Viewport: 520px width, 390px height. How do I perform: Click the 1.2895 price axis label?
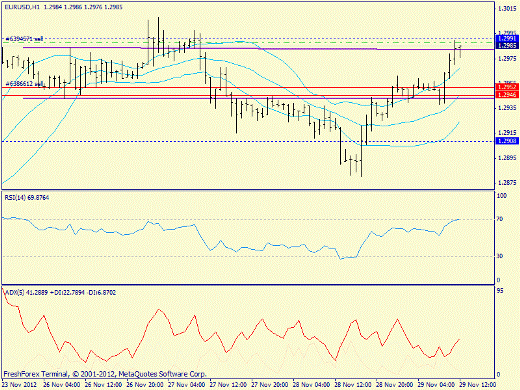pos(507,158)
